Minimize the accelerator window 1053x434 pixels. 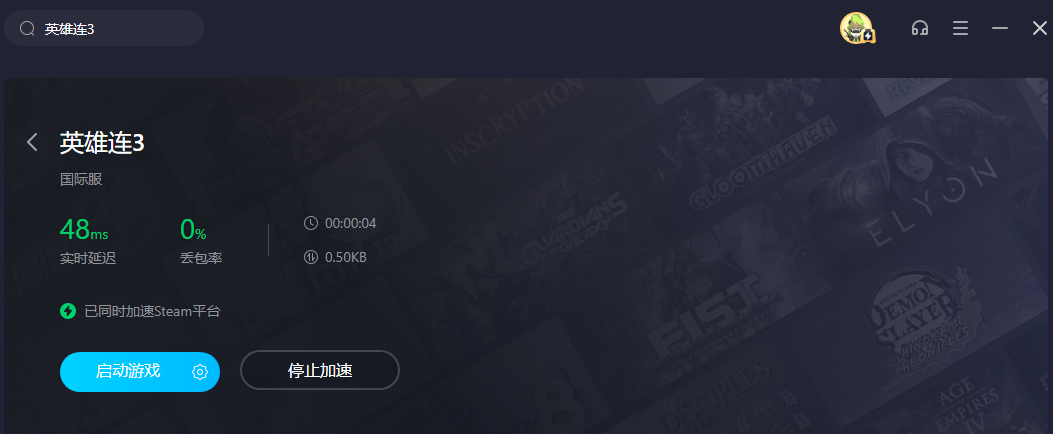click(1000, 28)
